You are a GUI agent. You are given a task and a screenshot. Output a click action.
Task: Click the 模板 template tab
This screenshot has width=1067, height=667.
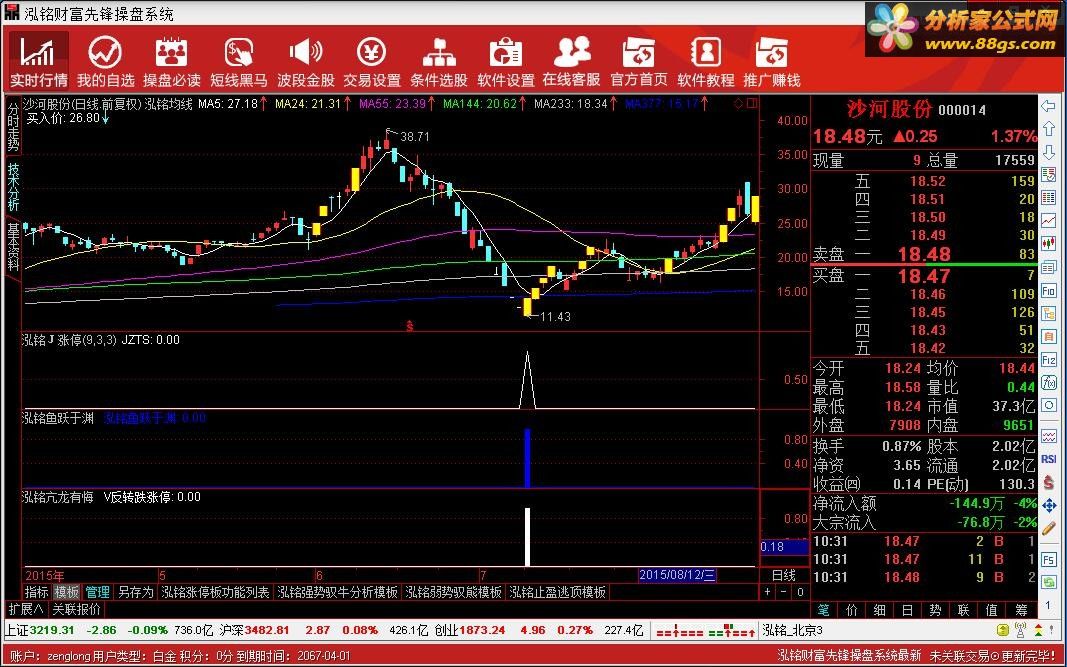[67, 592]
